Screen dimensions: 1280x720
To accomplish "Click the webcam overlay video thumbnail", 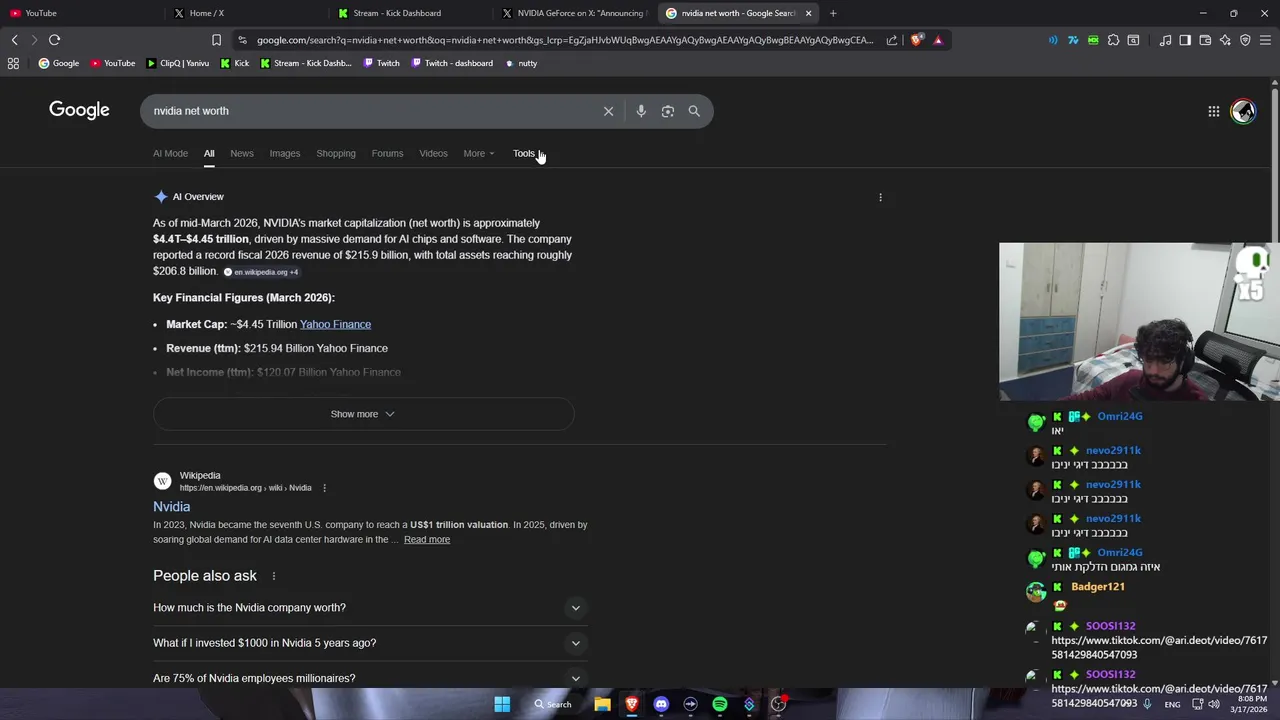I will point(1139,321).
